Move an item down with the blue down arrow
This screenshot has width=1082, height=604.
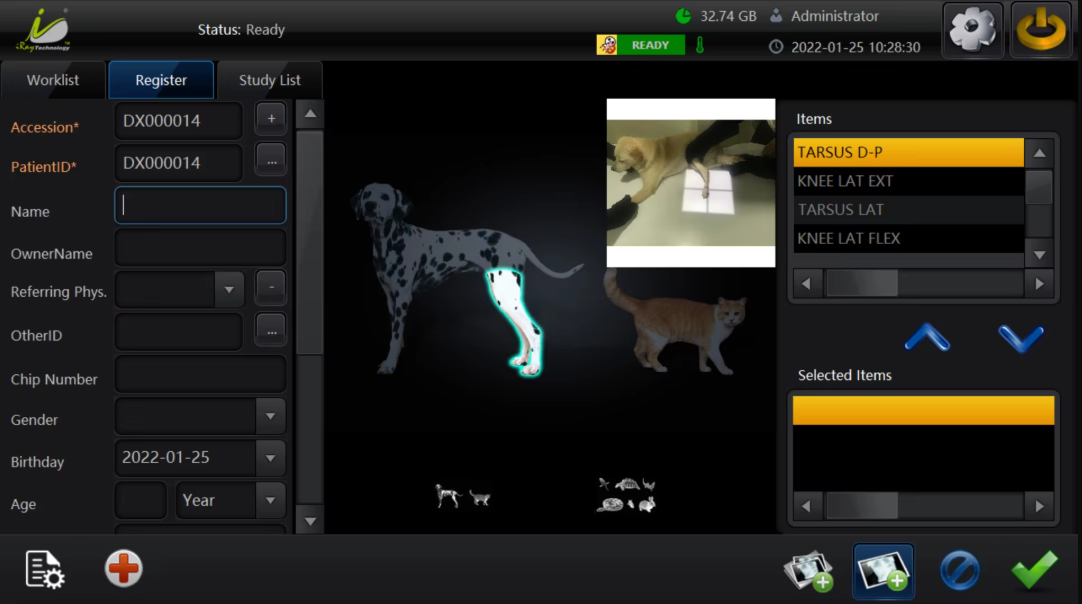1021,338
